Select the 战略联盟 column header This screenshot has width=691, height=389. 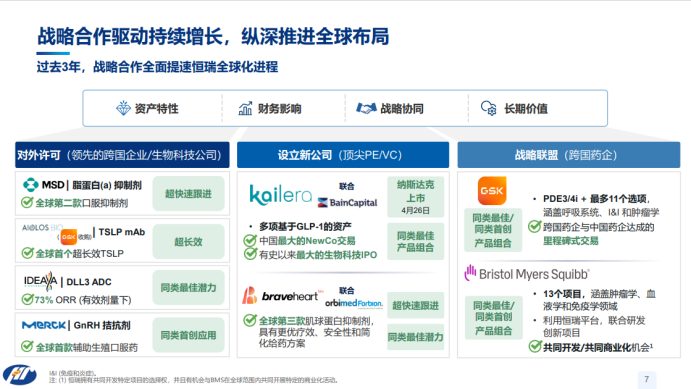(x=568, y=155)
